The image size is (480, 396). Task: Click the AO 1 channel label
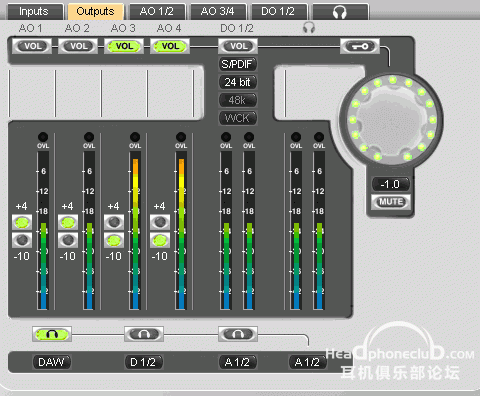pos(30,28)
